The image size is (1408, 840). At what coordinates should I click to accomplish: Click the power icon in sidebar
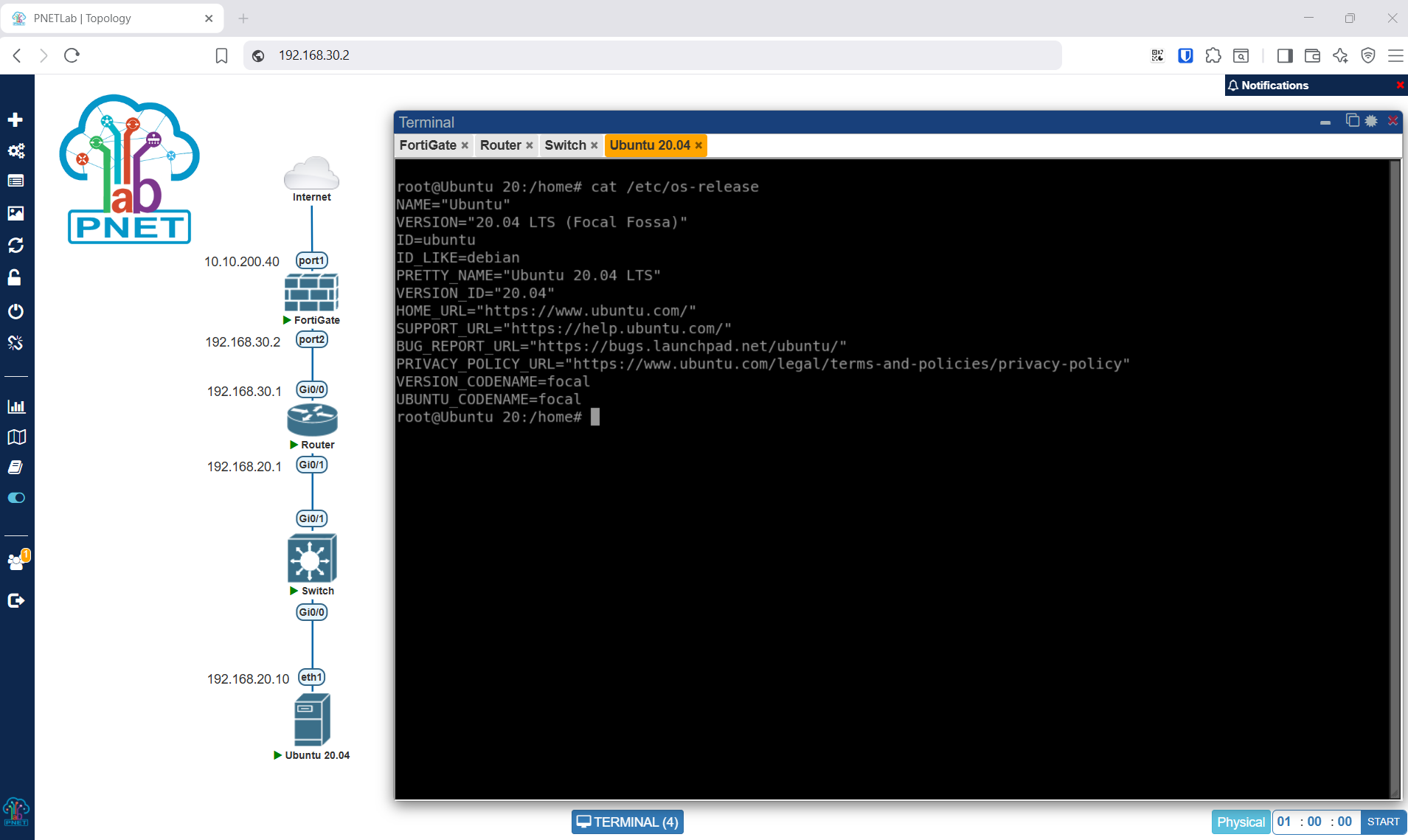pos(15,311)
